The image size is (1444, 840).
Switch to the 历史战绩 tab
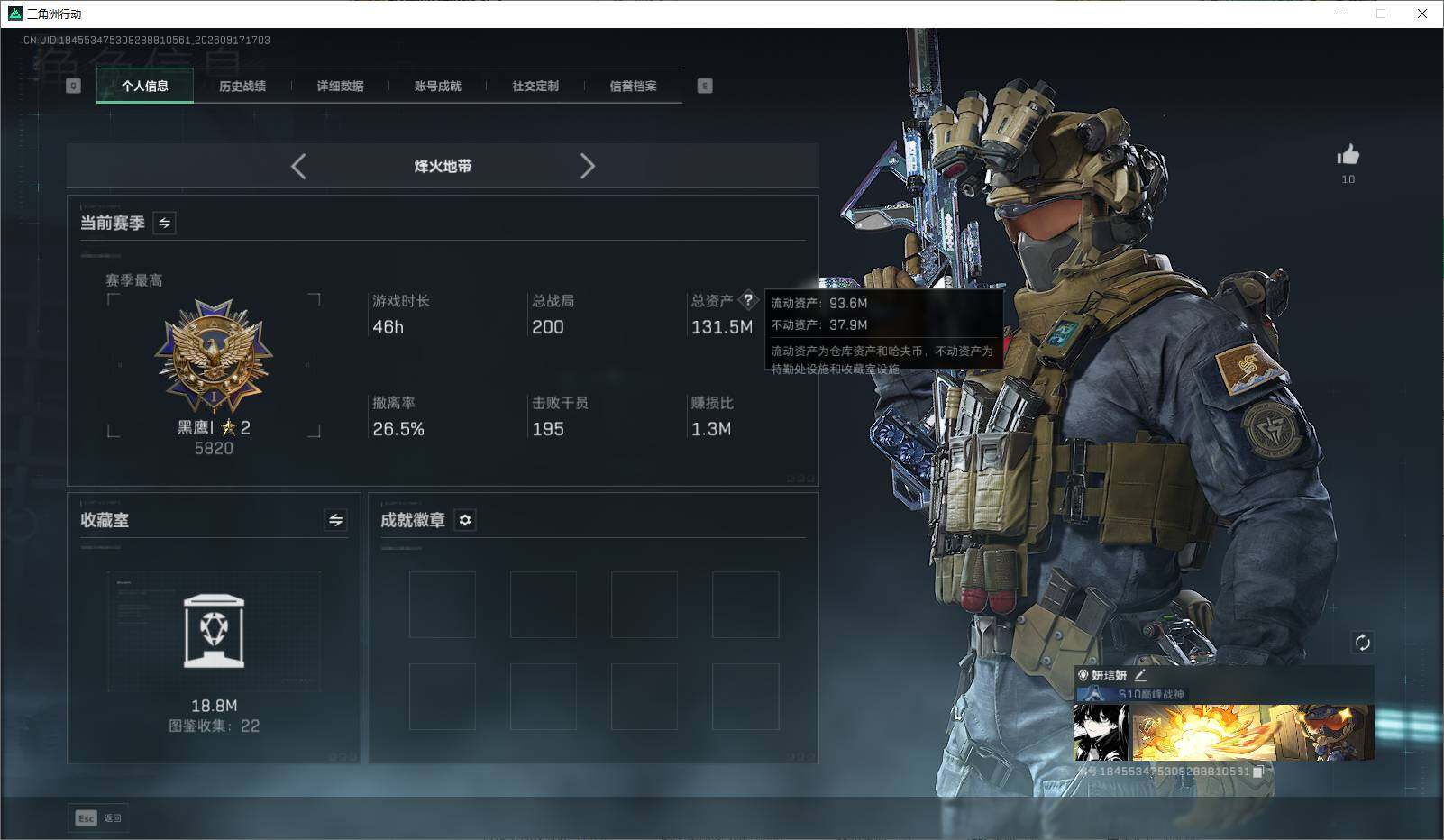point(242,86)
